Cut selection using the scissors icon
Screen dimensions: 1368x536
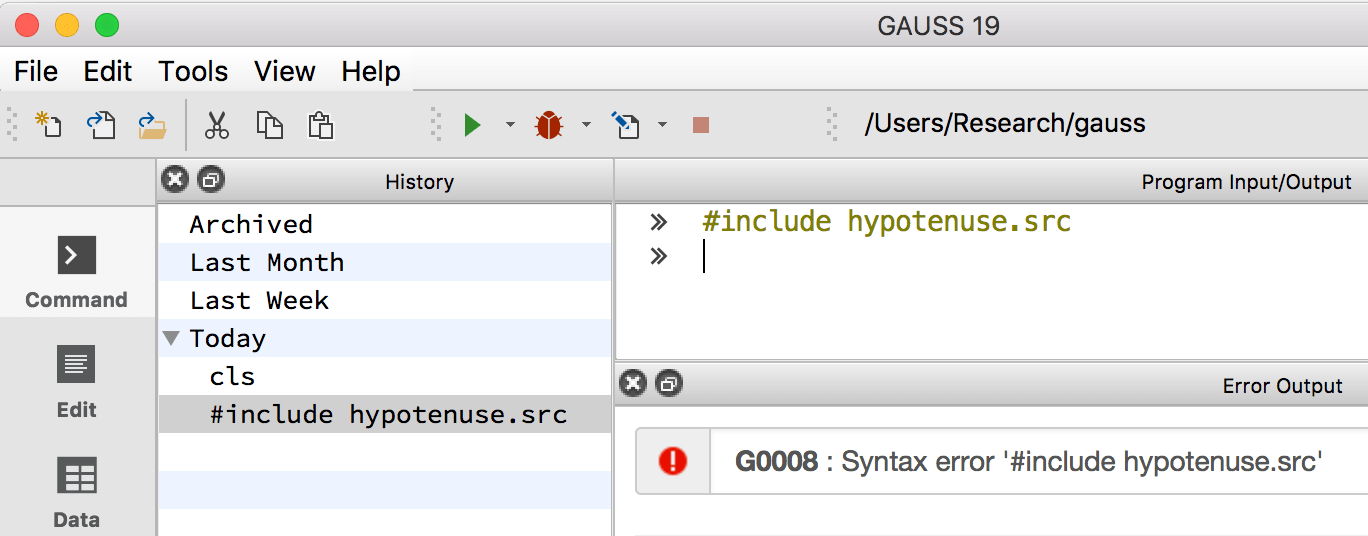pos(216,125)
